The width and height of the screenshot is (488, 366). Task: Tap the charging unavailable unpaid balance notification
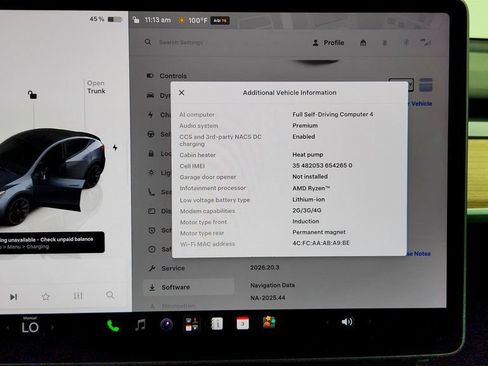52,243
